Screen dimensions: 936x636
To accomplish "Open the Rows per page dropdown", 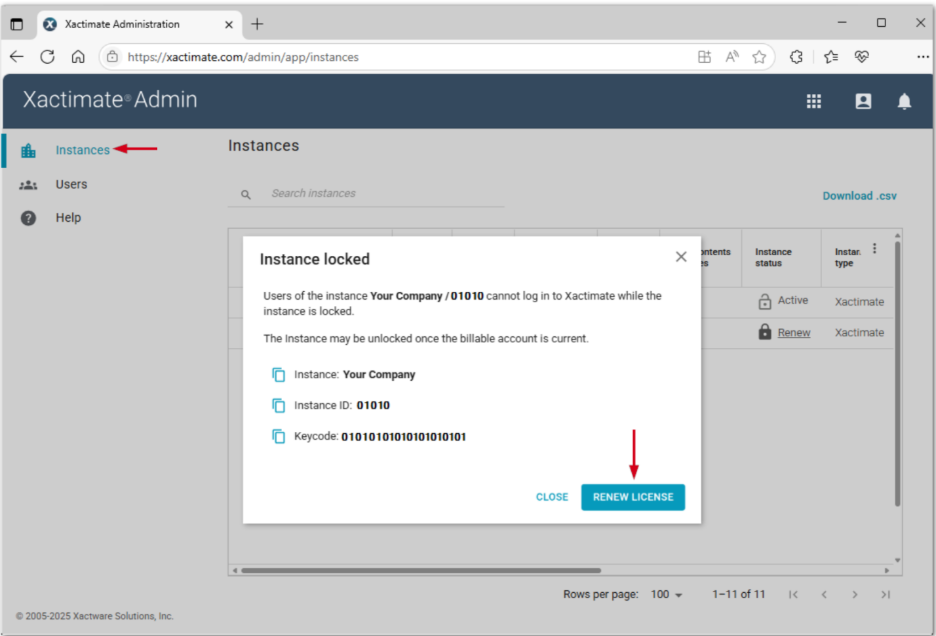I will click(x=666, y=594).
